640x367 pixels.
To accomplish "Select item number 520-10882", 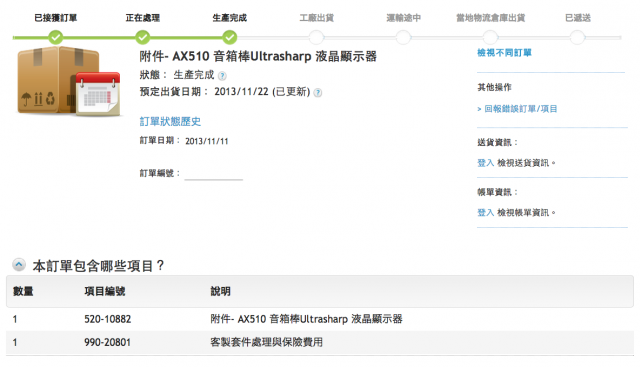I will coord(108,319).
